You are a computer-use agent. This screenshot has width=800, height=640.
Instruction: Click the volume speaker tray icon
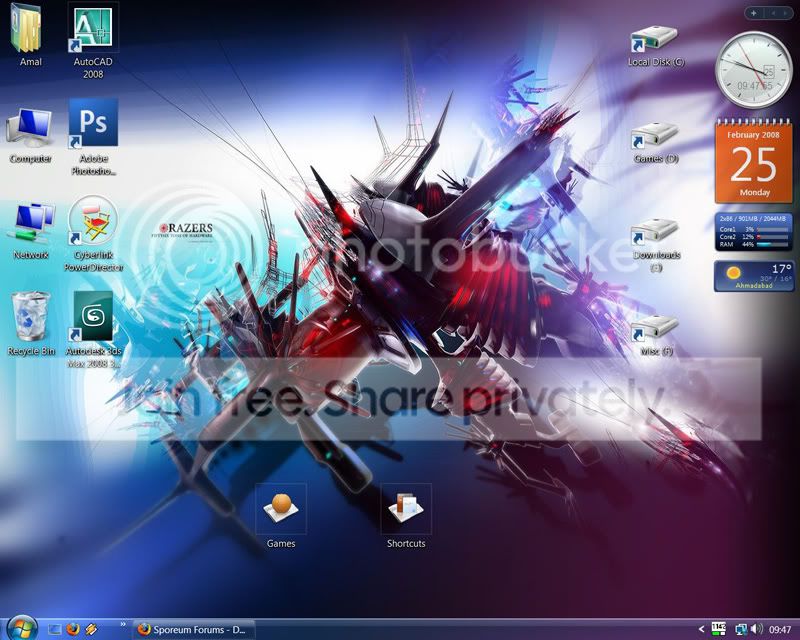click(x=757, y=630)
